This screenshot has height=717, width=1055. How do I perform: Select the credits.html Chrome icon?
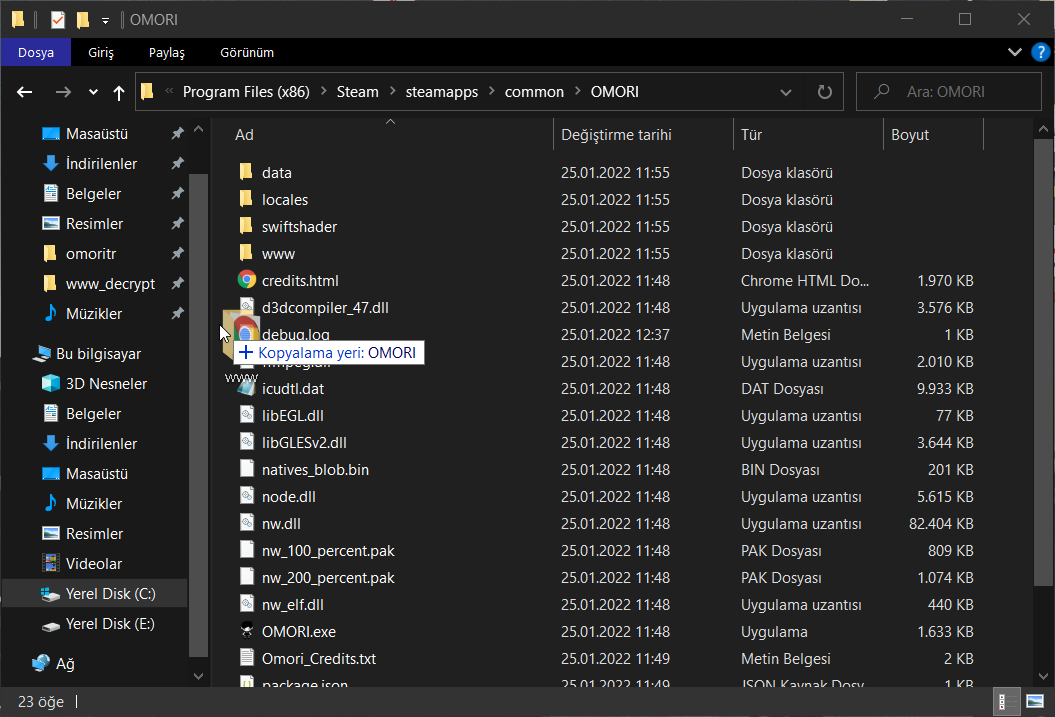(247, 280)
